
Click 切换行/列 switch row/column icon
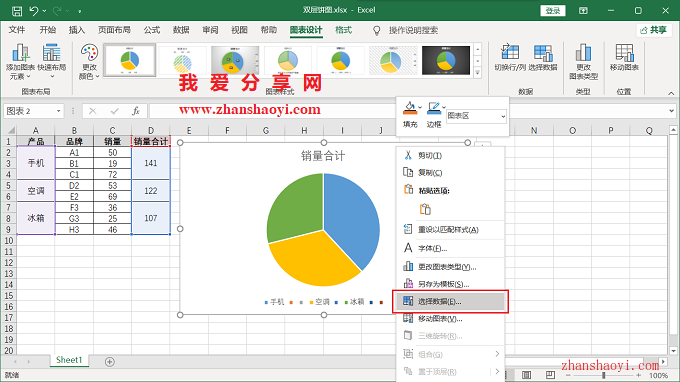[510, 57]
